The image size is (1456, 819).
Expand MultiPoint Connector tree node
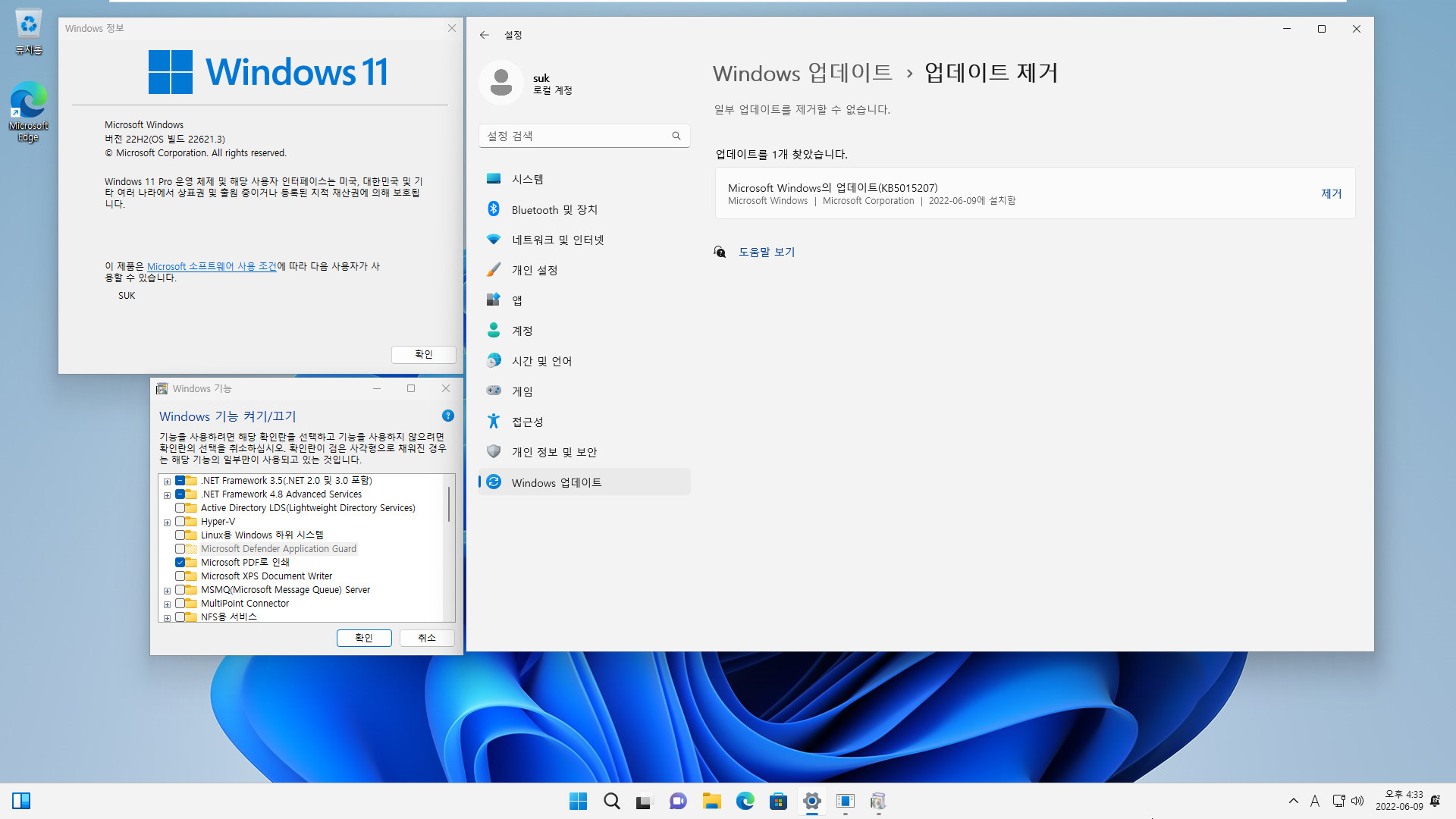pyautogui.click(x=167, y=604)
